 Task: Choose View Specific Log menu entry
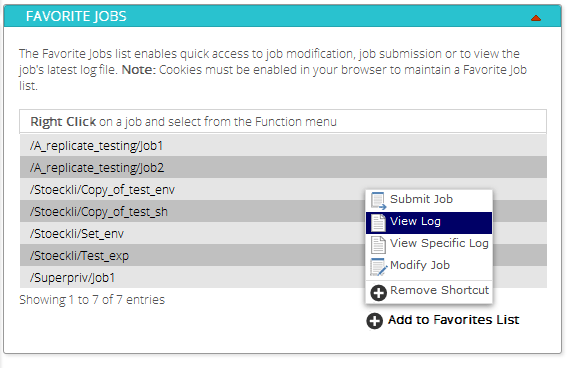pos(429,245)
